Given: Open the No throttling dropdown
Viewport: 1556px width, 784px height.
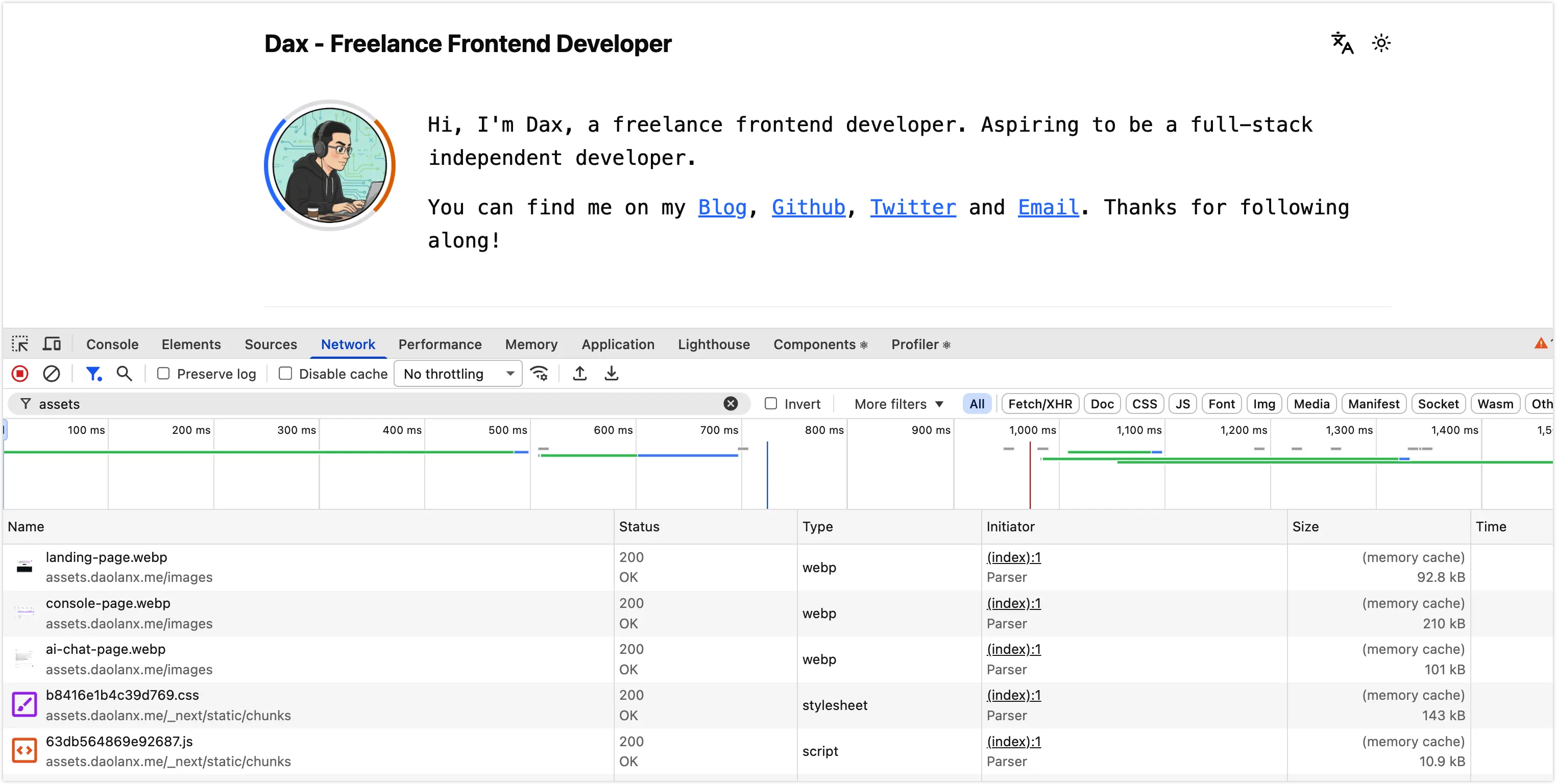Looking at the screenshot, I should coord(458,374).
